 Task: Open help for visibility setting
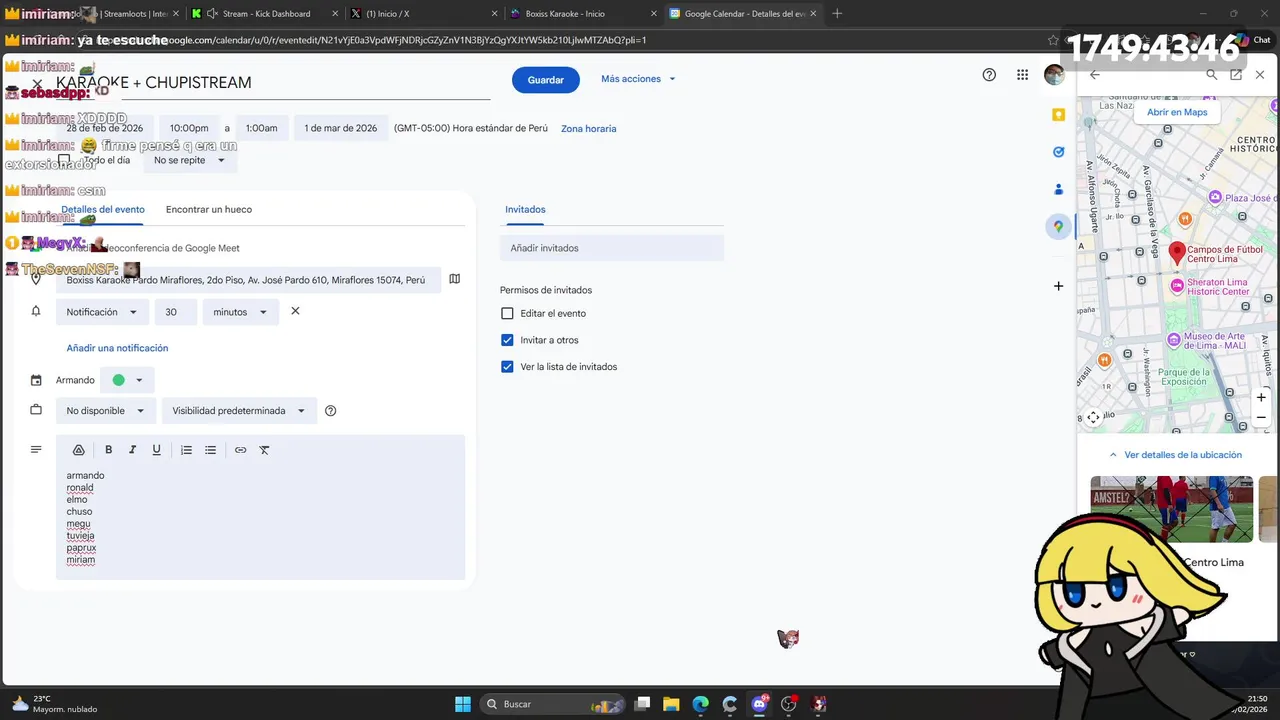point(331,411)
